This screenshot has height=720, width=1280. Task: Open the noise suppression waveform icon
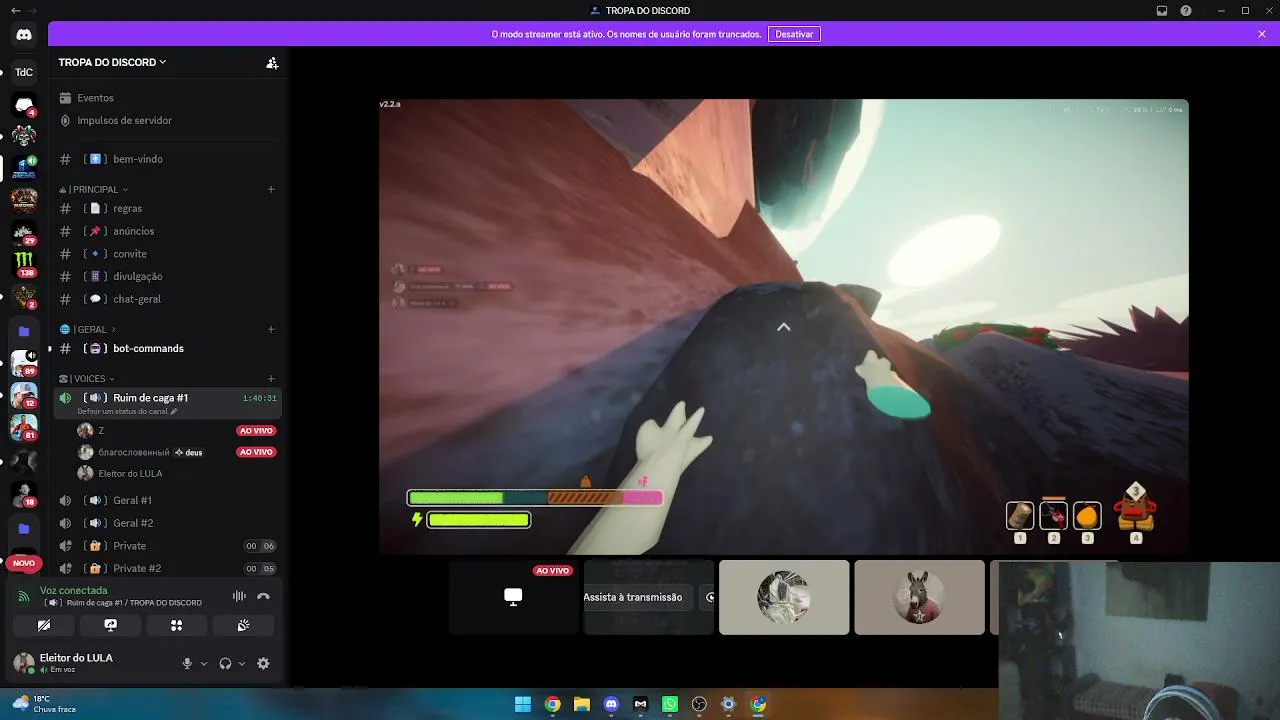pos(239,596)
